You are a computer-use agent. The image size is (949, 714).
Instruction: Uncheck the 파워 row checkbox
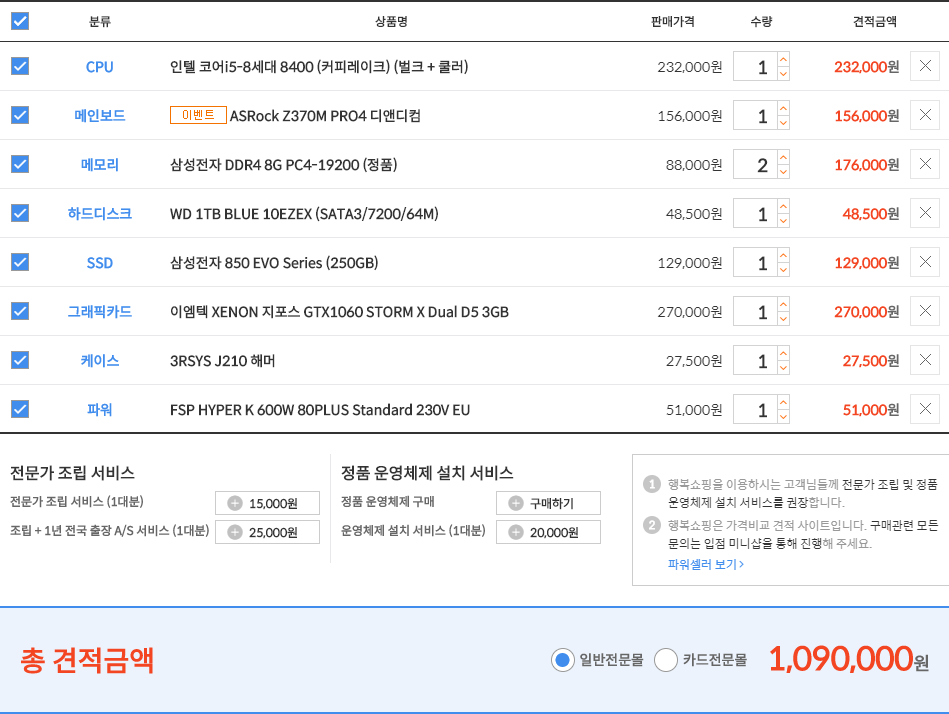(x=20, y=409)
